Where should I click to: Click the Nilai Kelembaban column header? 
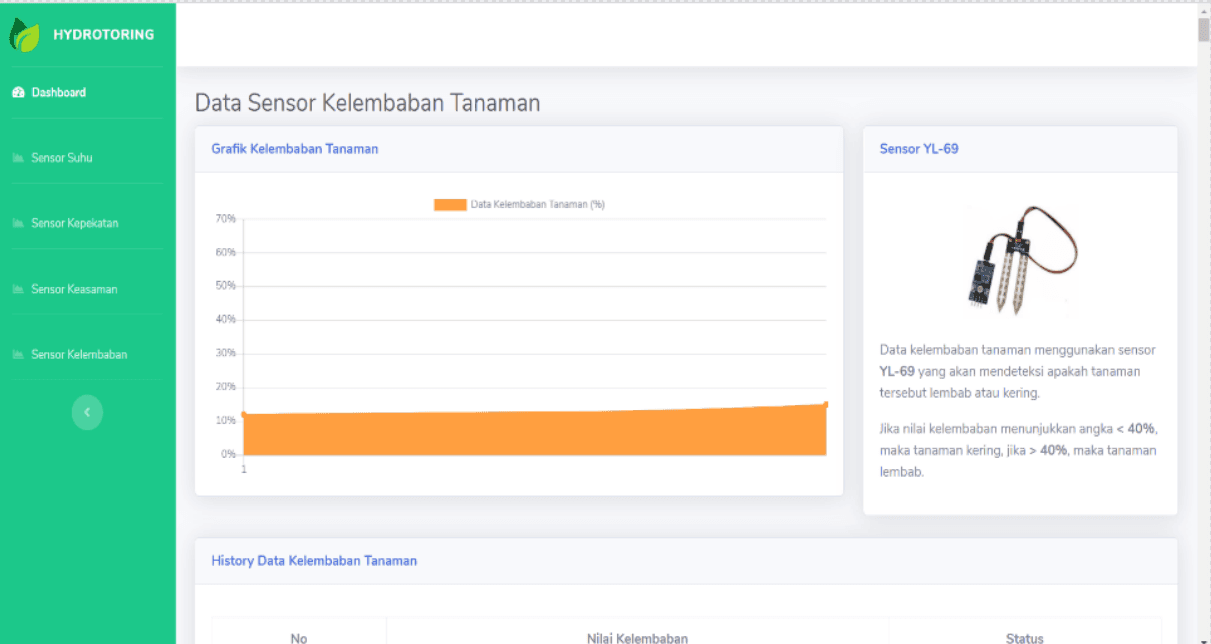click(637, 638)
